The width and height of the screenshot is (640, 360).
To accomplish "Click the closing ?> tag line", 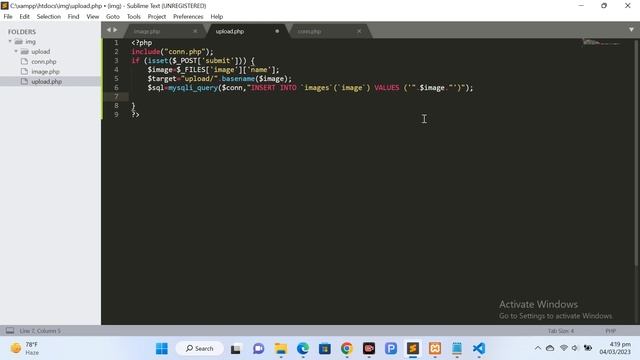I will coord(136,115).
